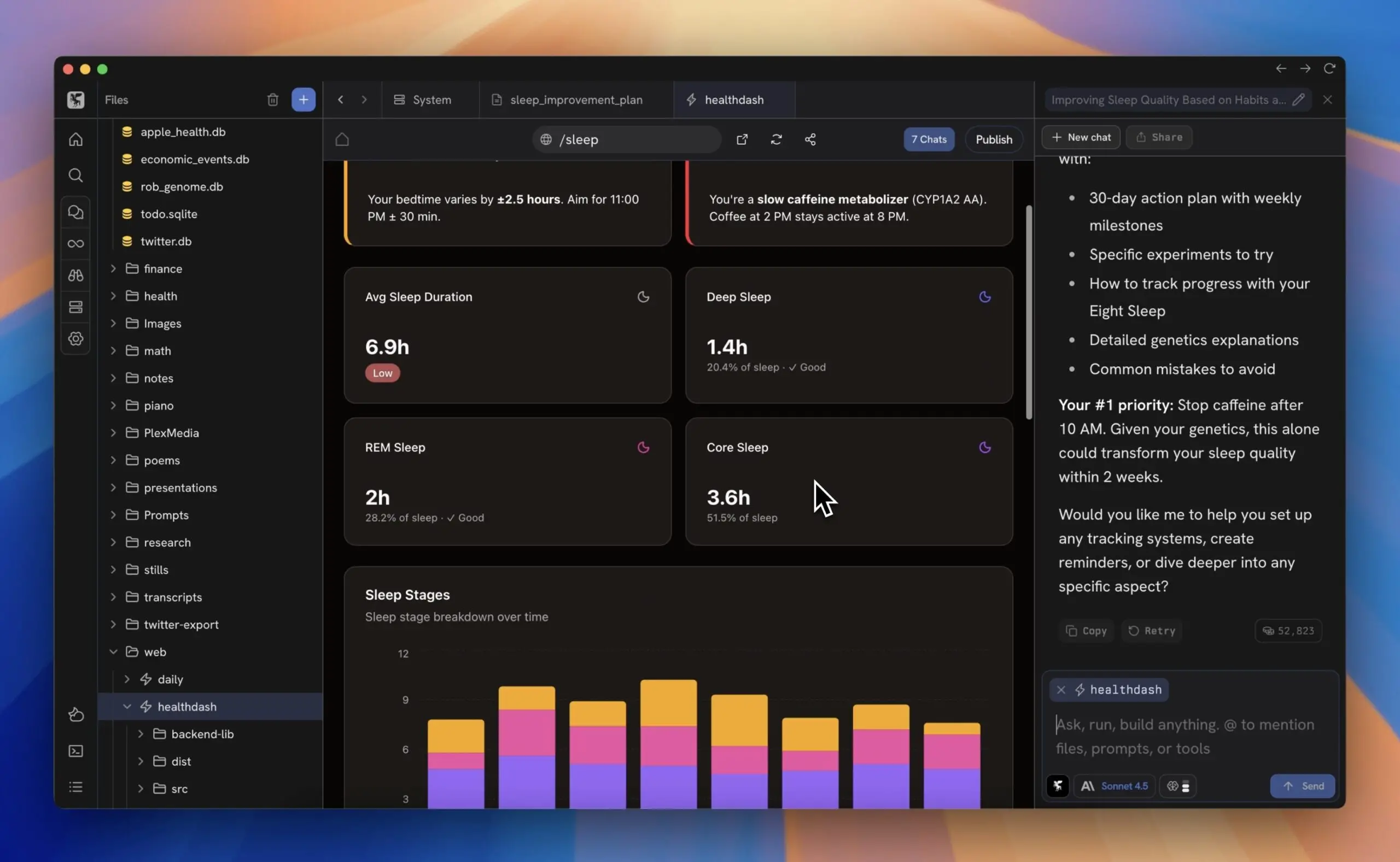1400x862 pixels.
Task: Click the Publish button
Action: [x=994, y=140]
